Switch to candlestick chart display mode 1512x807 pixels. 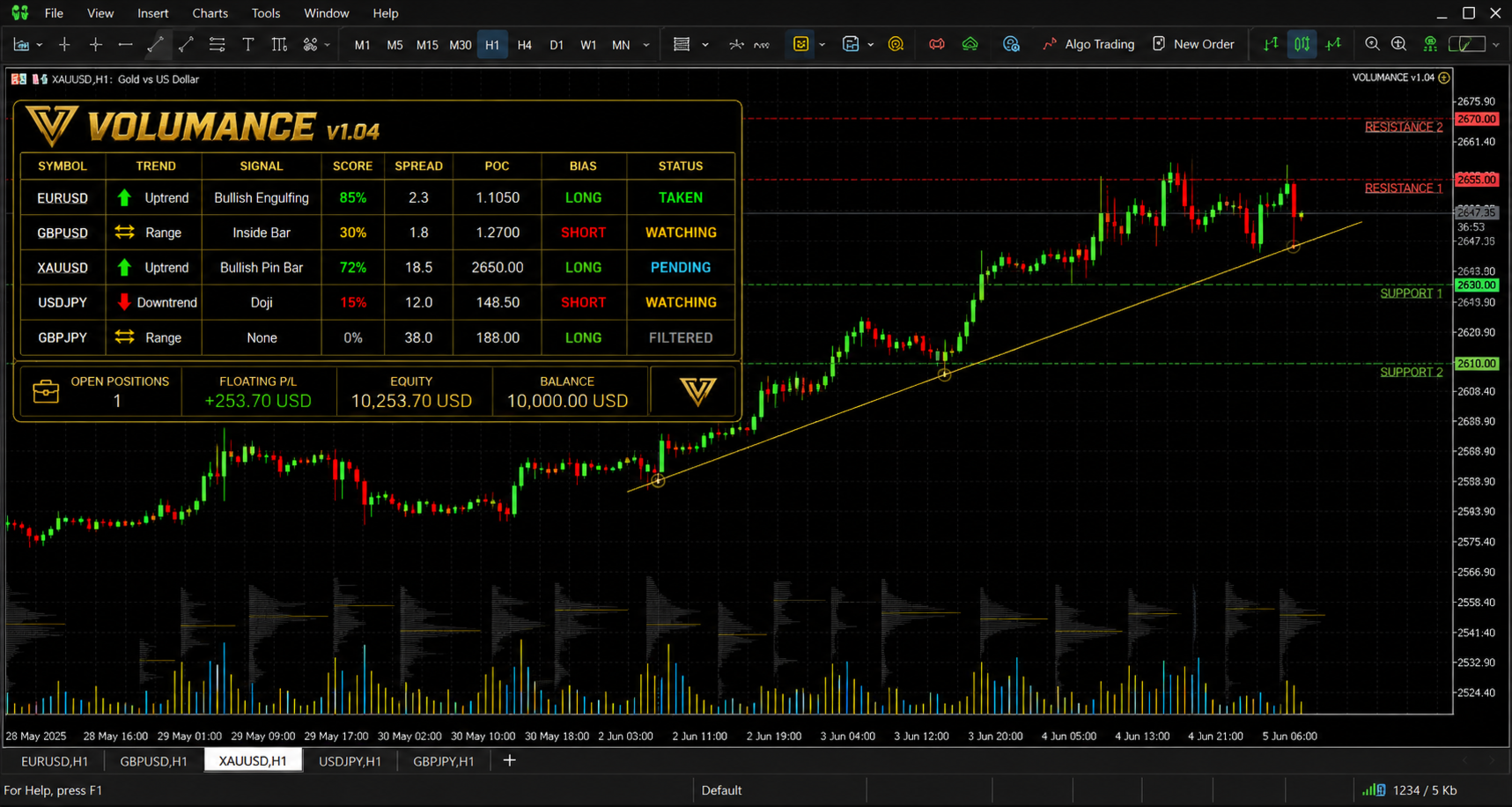1302,44
